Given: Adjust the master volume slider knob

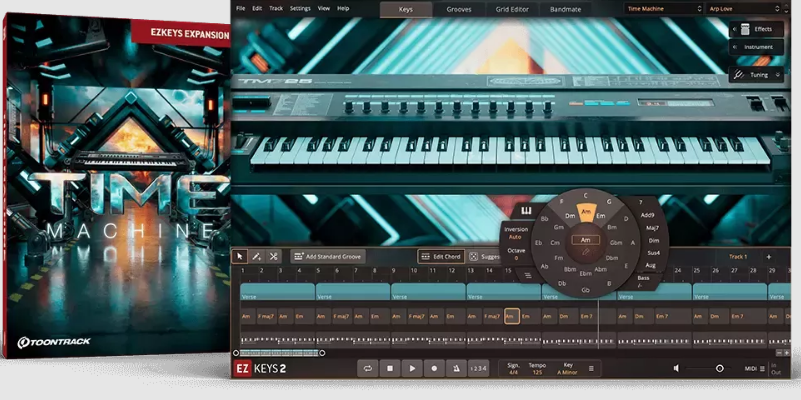Looking at the screenshot, I should pos(720,368).
